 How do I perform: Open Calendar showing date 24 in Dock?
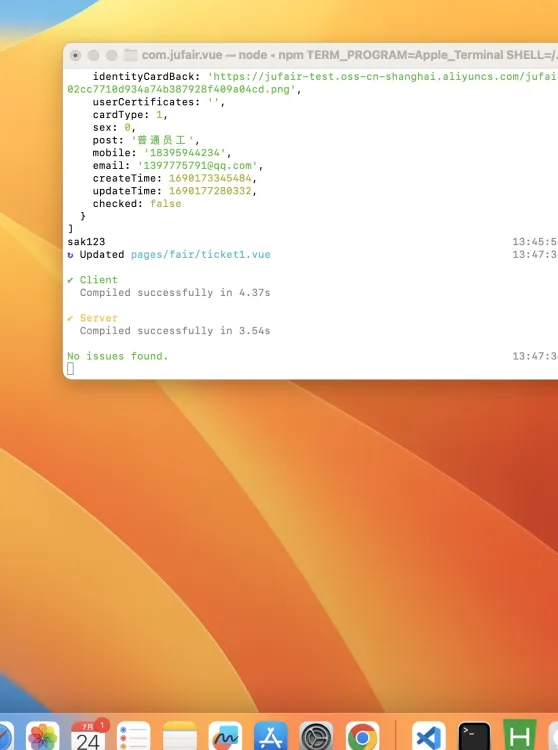pyautogui.click(x=88, y=735)
